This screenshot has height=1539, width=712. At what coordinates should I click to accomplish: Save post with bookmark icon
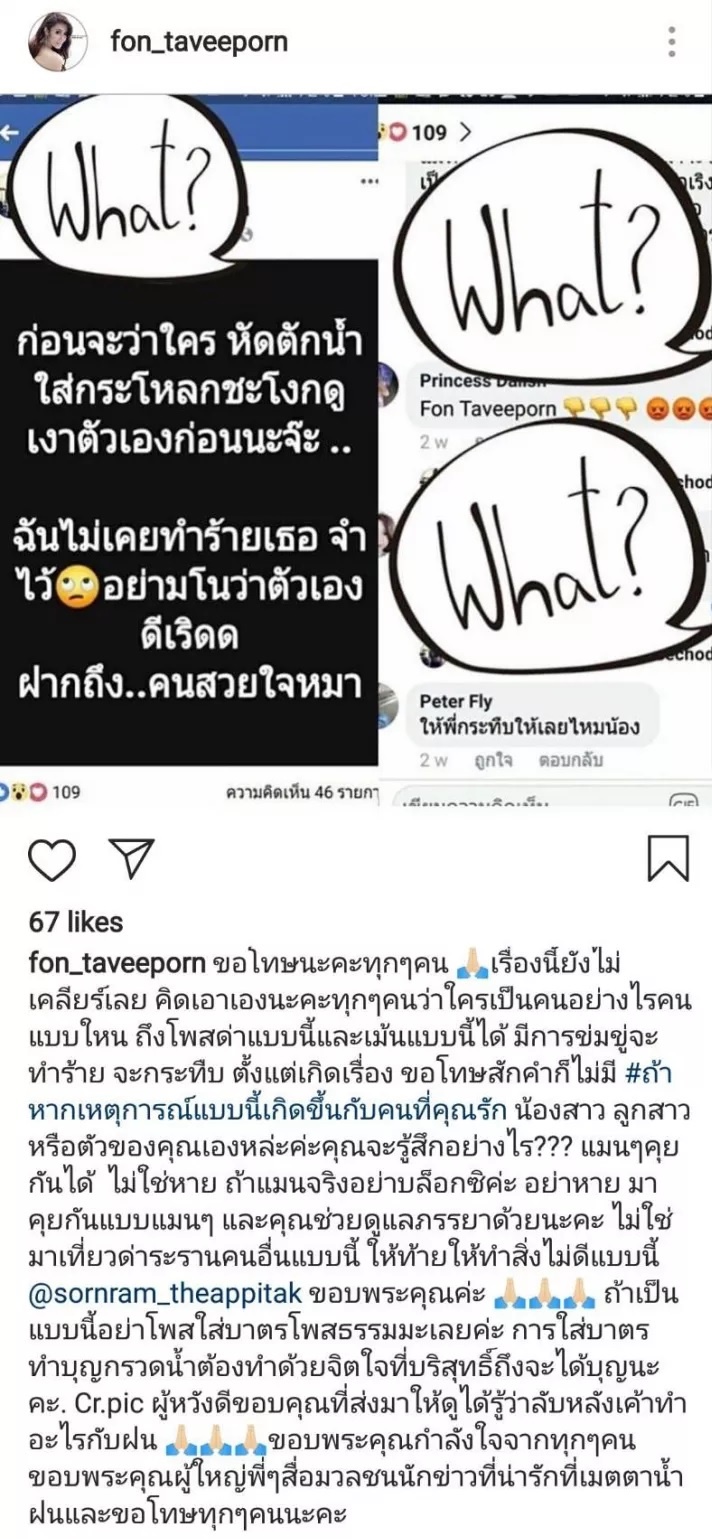(x=667, y=858)
